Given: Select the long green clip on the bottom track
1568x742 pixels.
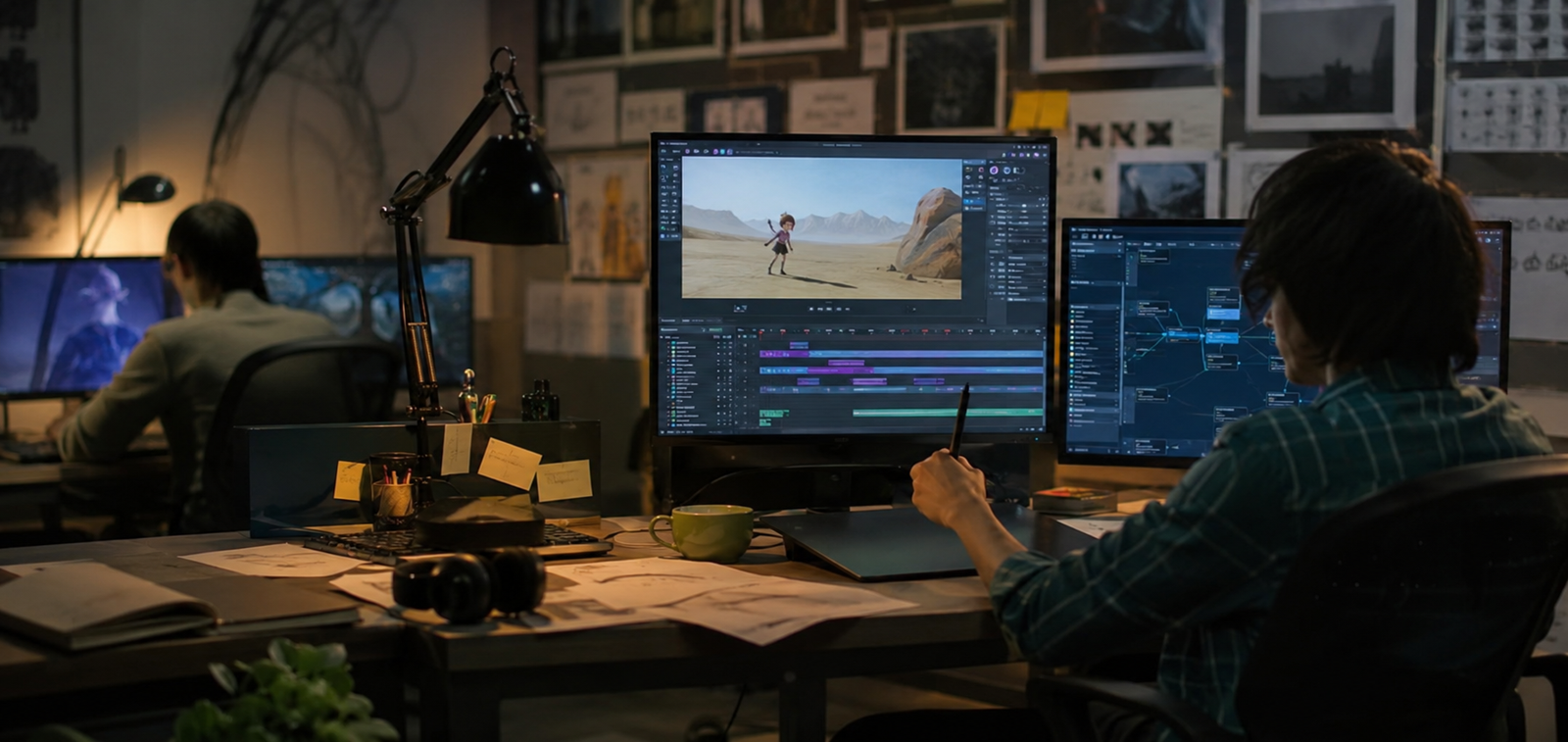Looking at the screenshot, I should coord(948,412).
